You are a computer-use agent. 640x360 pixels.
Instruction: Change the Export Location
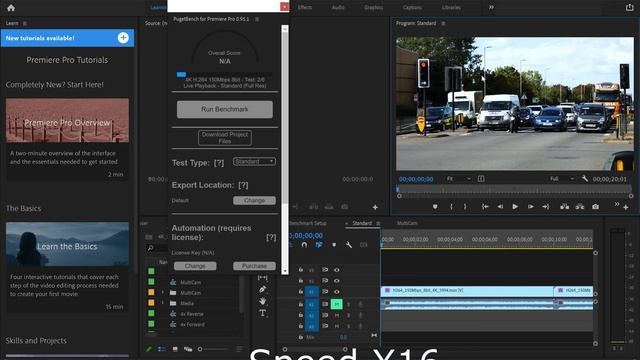[x=254, y=200]
